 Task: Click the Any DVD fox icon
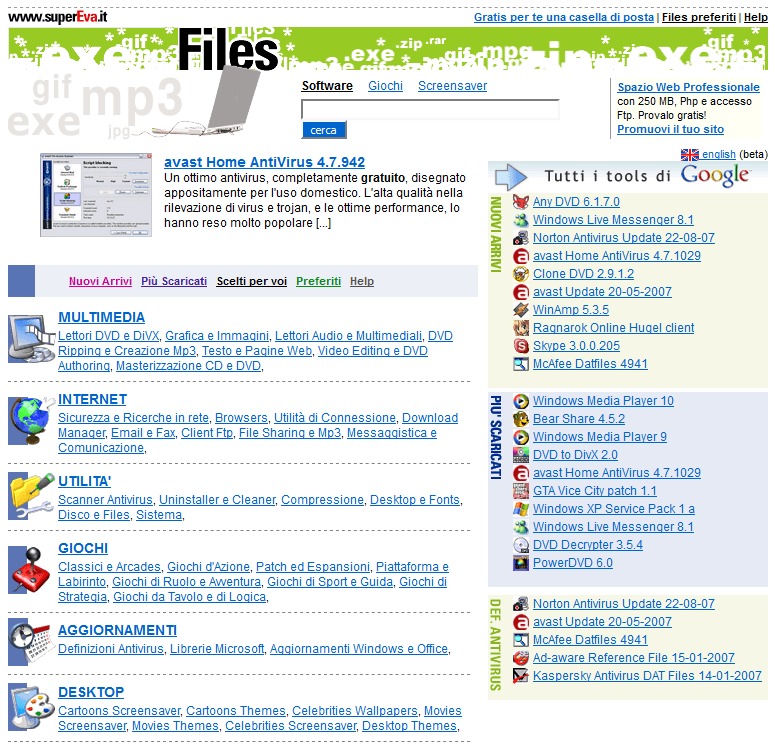point(520,202)
